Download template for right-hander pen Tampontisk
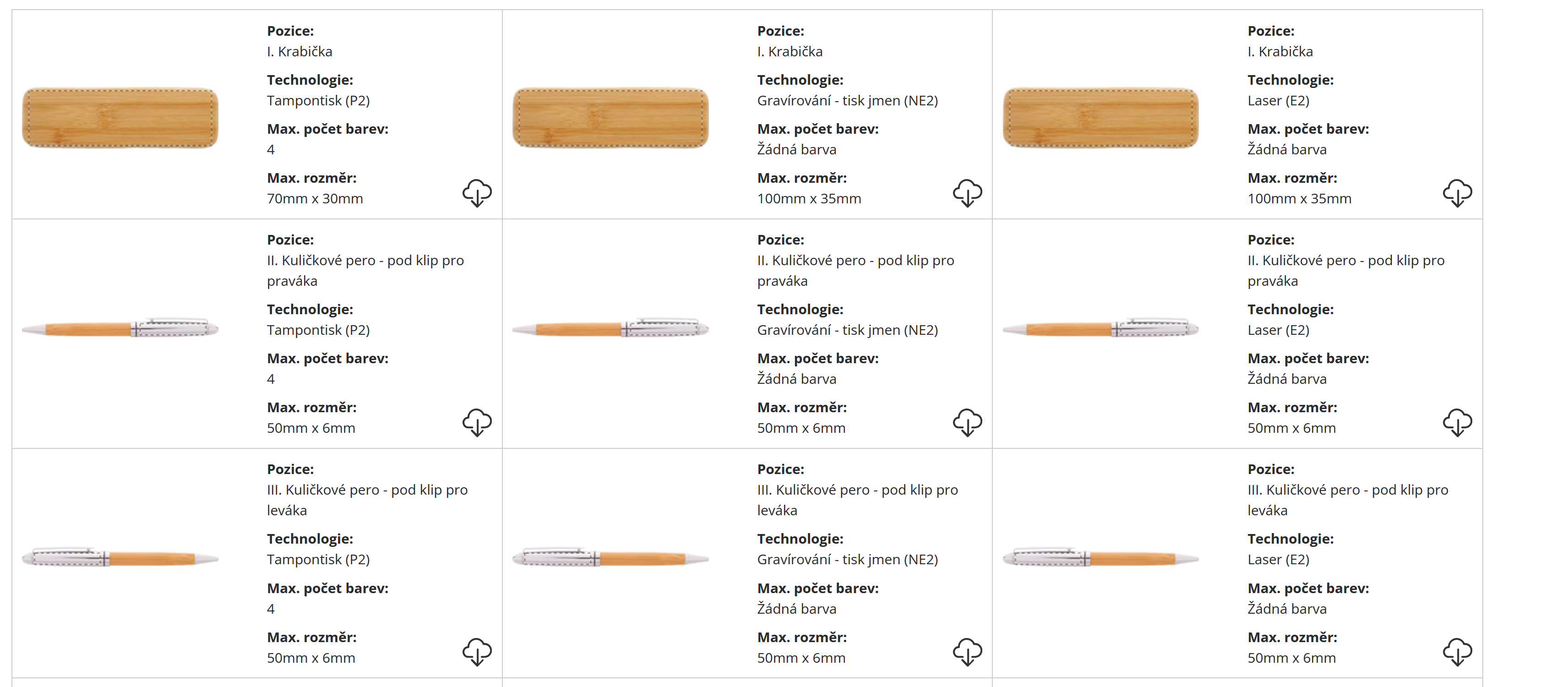The width and height of the screenshot is (1568, 687). click(477, 422)
